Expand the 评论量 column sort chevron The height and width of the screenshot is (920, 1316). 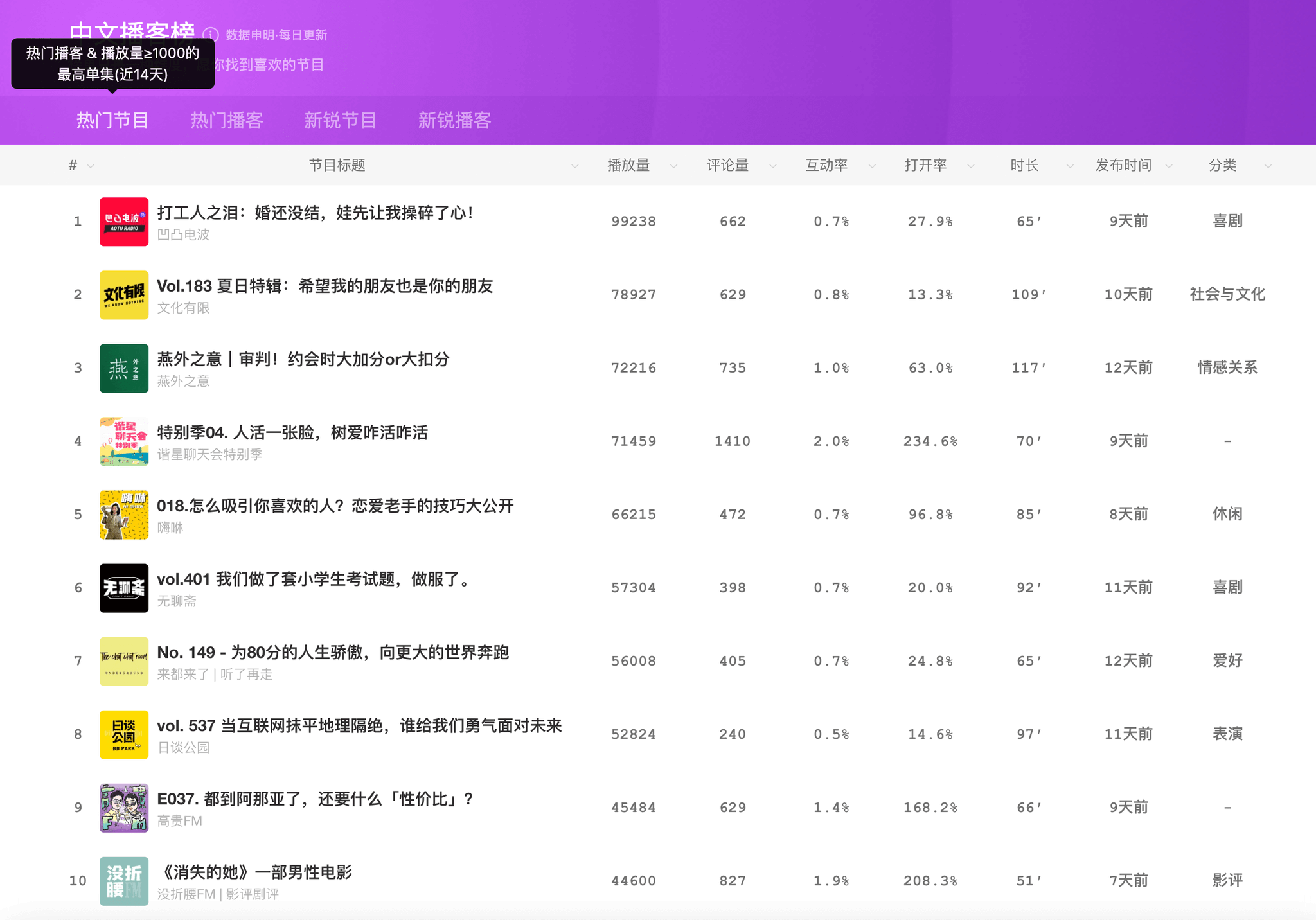(x=772, y=166)
